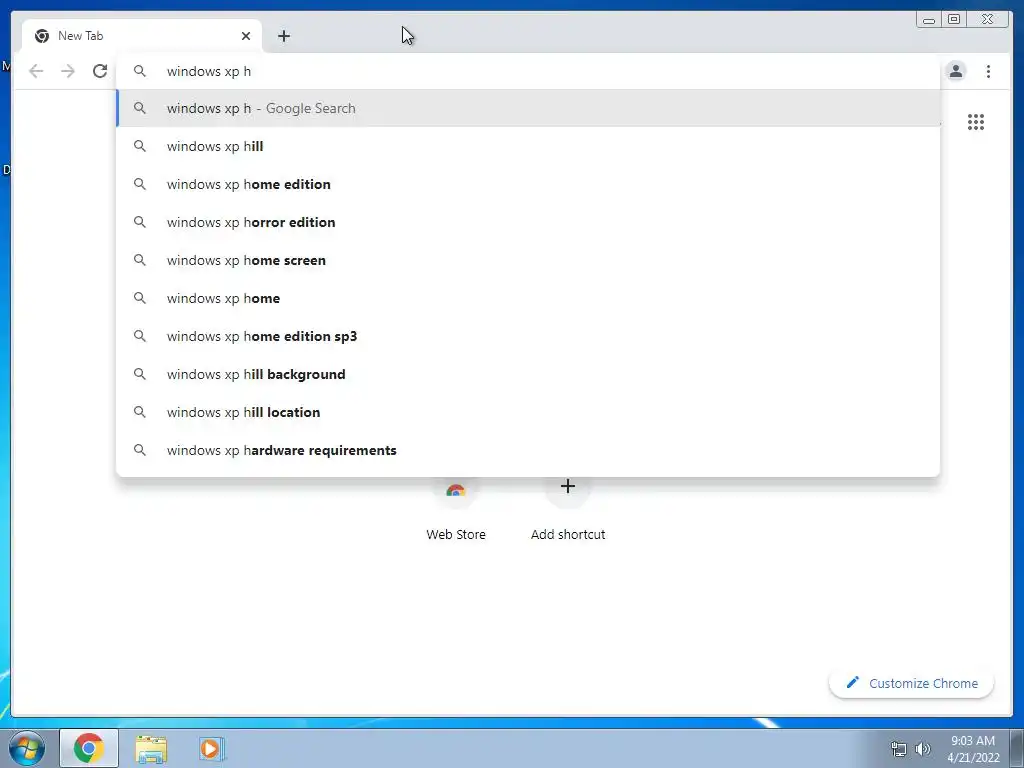The height and width of the screenshot is (768, 1024).
Task: Minimize the Chrome window
Action: tap(929, 20)
